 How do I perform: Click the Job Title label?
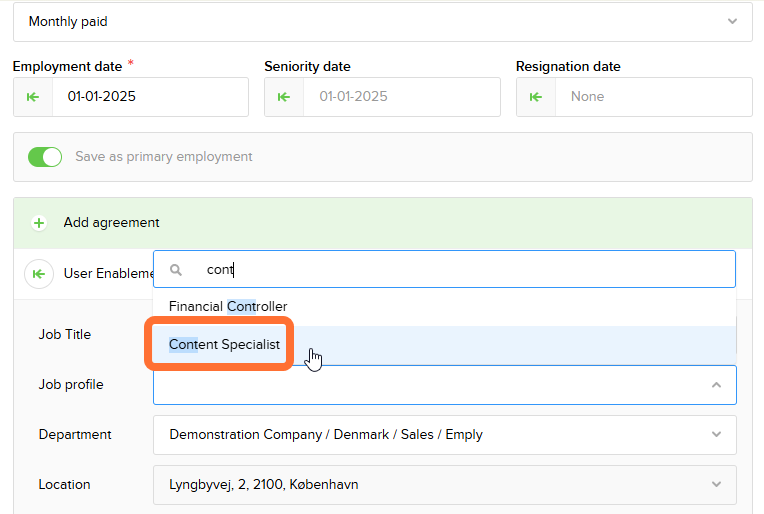coord(65,335)
